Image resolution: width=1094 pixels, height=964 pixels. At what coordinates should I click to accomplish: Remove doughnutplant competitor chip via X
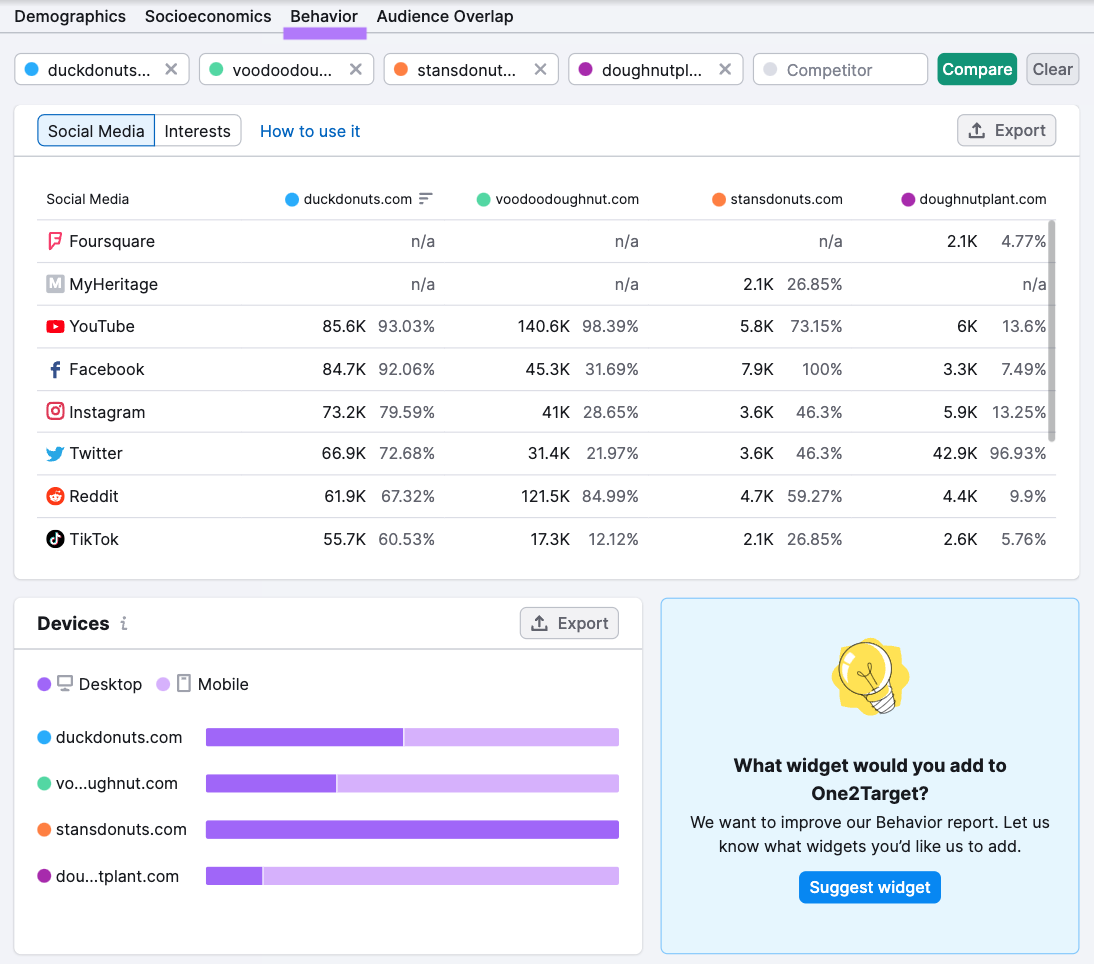point(725,70)
